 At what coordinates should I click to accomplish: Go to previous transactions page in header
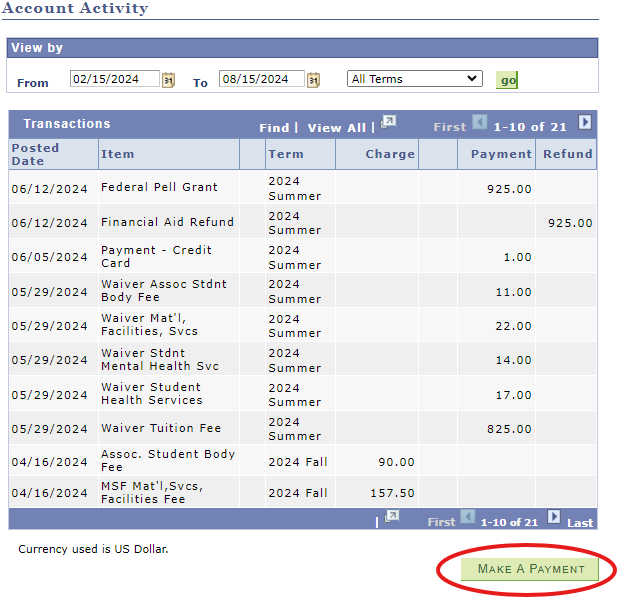(x=480, y=122)
